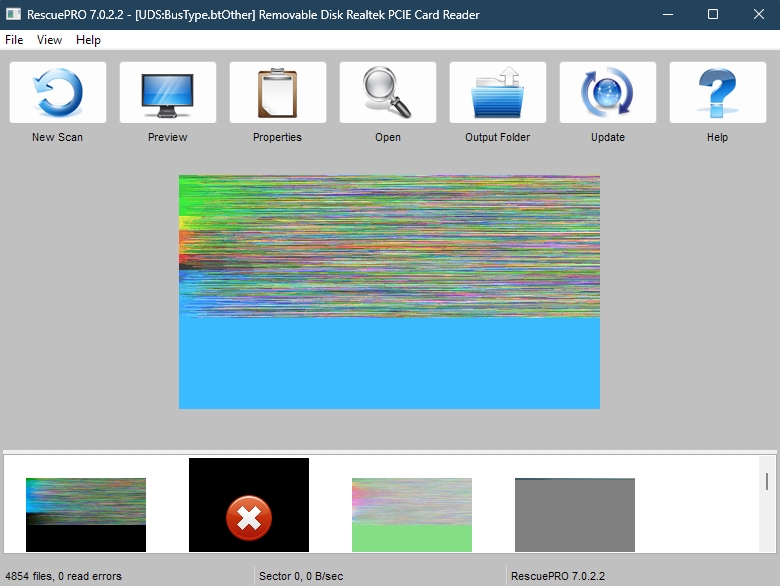This screenshot has height=586, width=780.
Task: Click the large corrupted image preview
Action: tap(389, 292)
